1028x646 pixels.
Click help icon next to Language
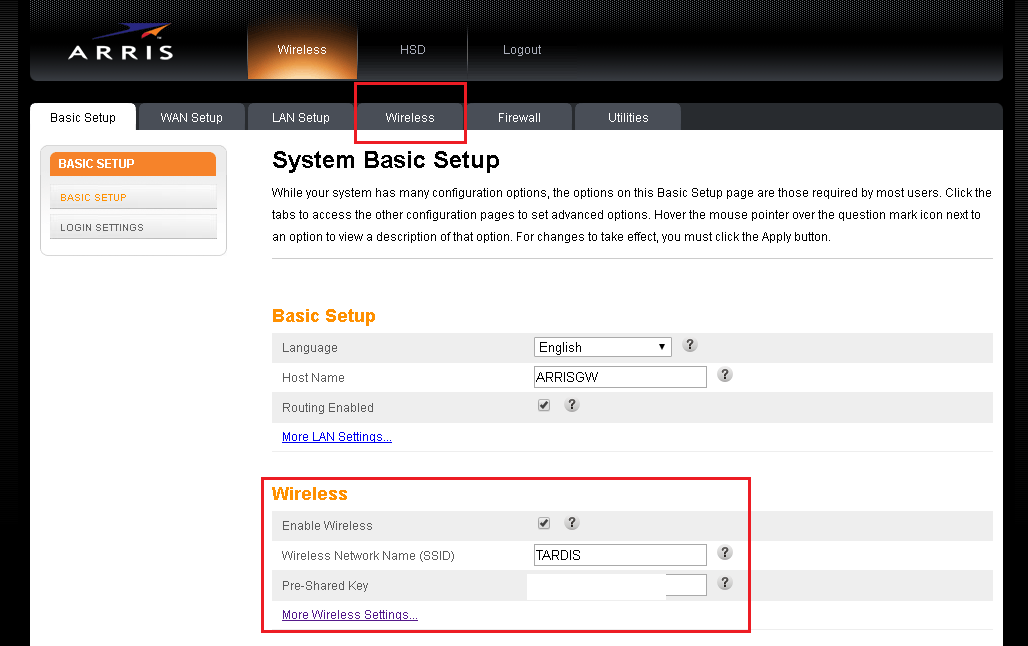[x=689, y=345]
